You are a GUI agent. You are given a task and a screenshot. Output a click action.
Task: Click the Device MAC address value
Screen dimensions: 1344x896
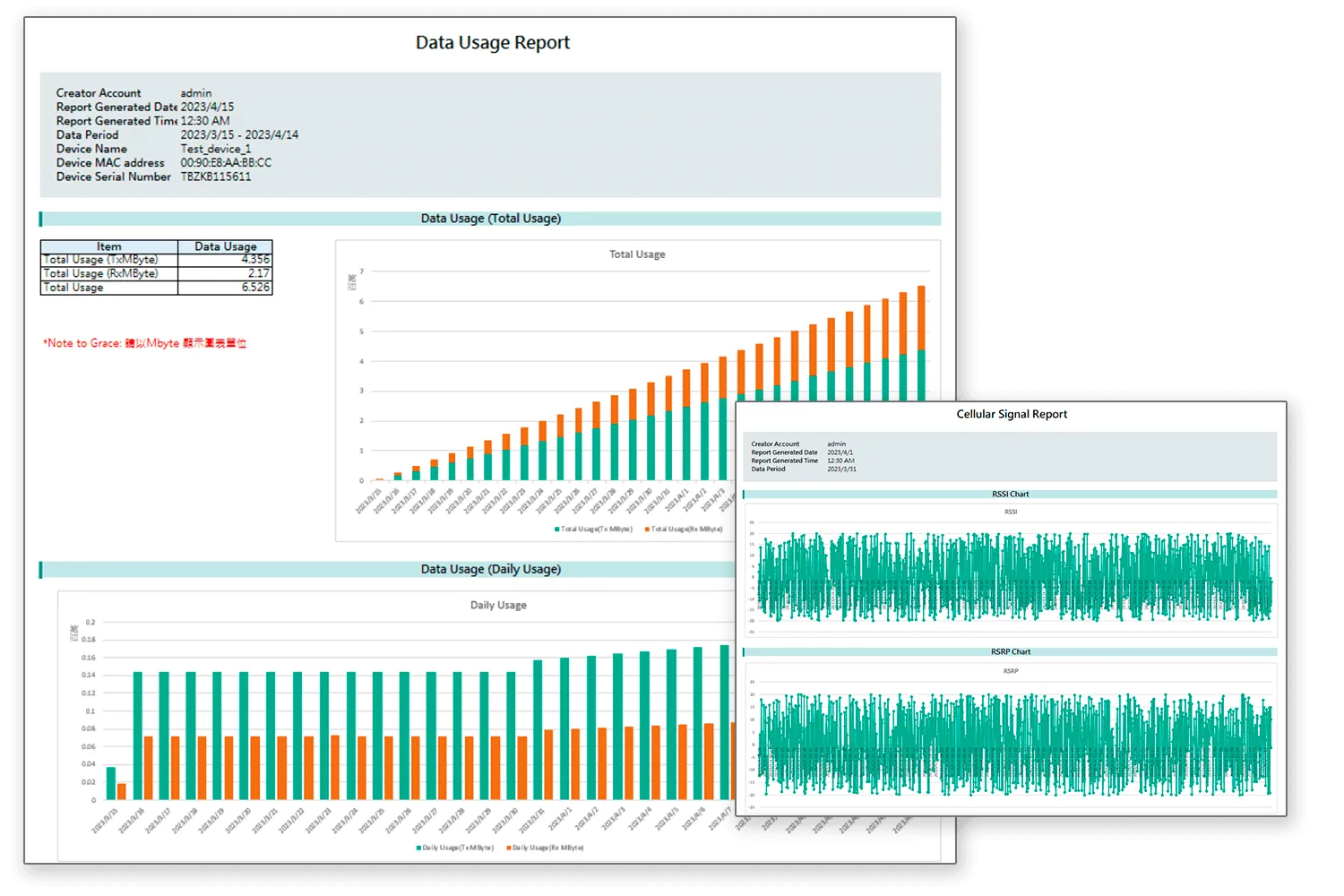coord(226,163)
